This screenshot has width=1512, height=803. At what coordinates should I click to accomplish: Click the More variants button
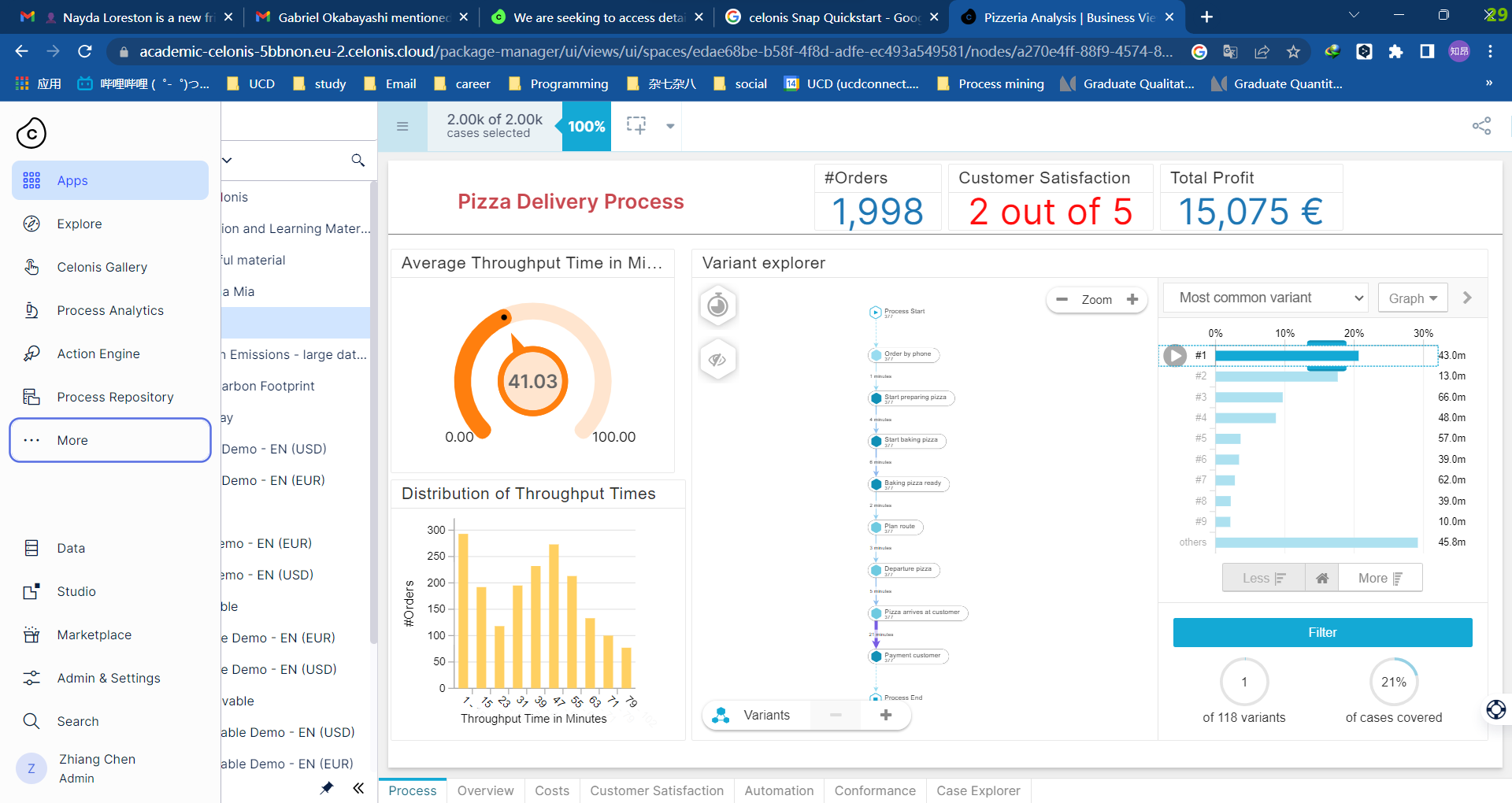[x=1380, y=578]
